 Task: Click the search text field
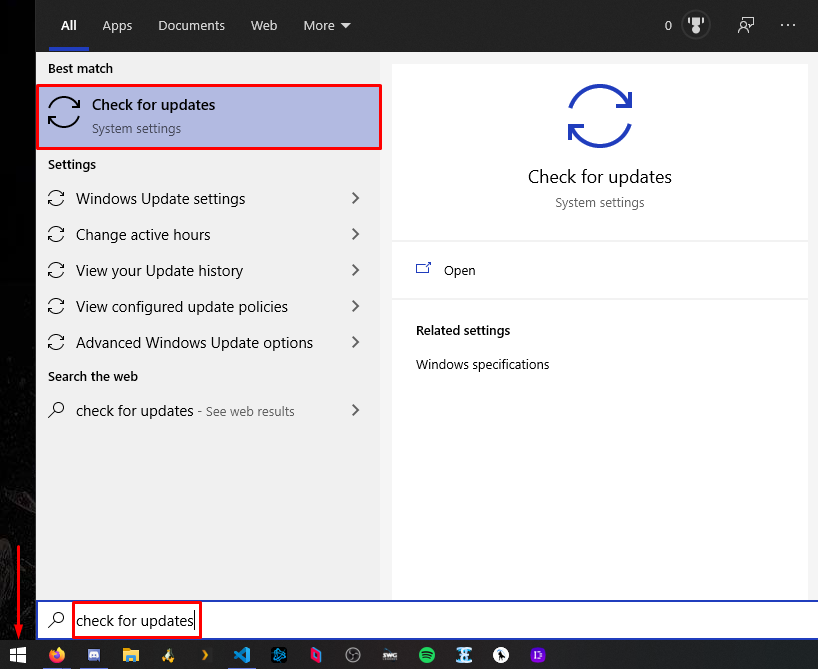(x=427, y=620)
